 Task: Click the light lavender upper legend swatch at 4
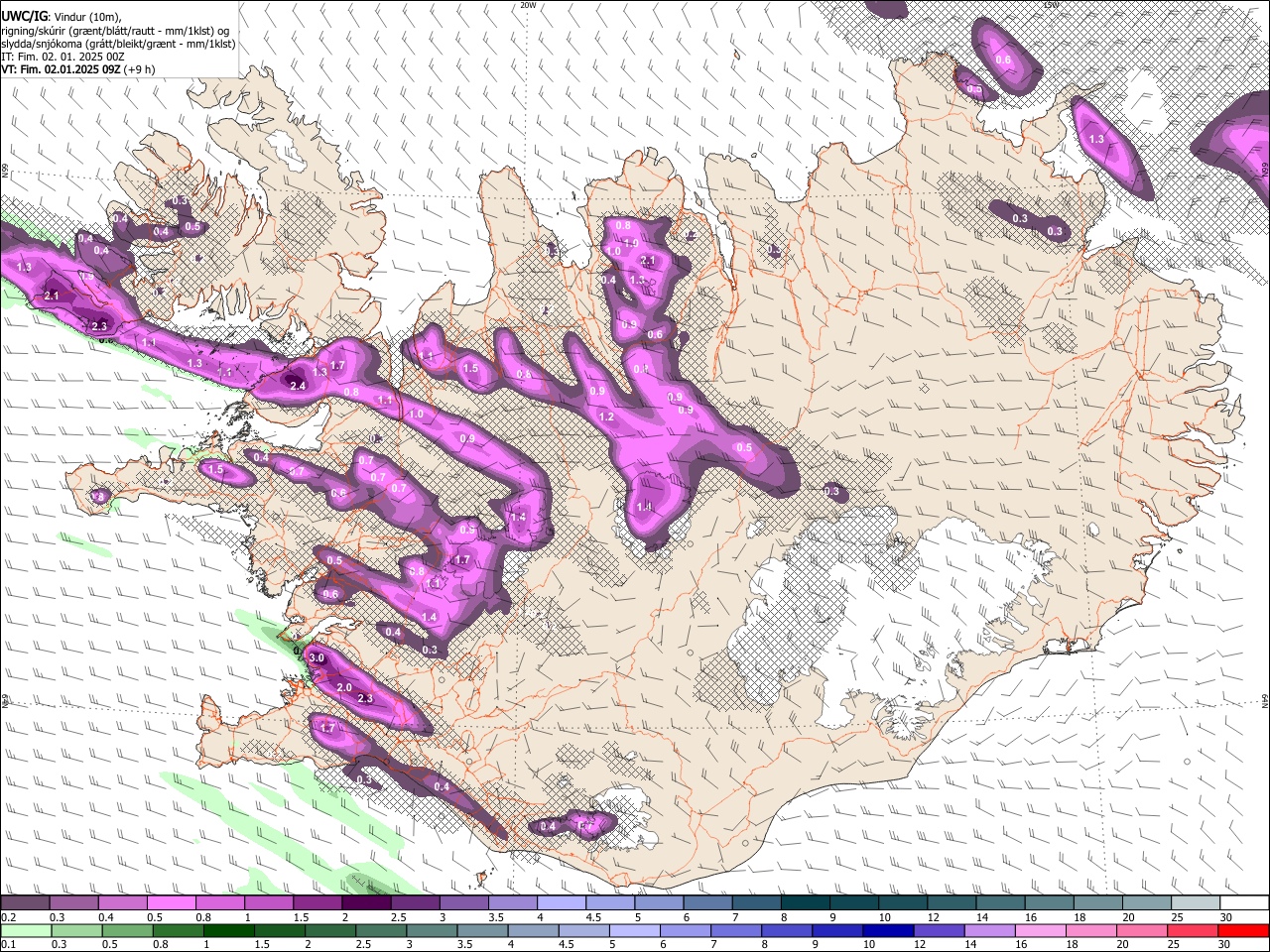tap(562, 902)
